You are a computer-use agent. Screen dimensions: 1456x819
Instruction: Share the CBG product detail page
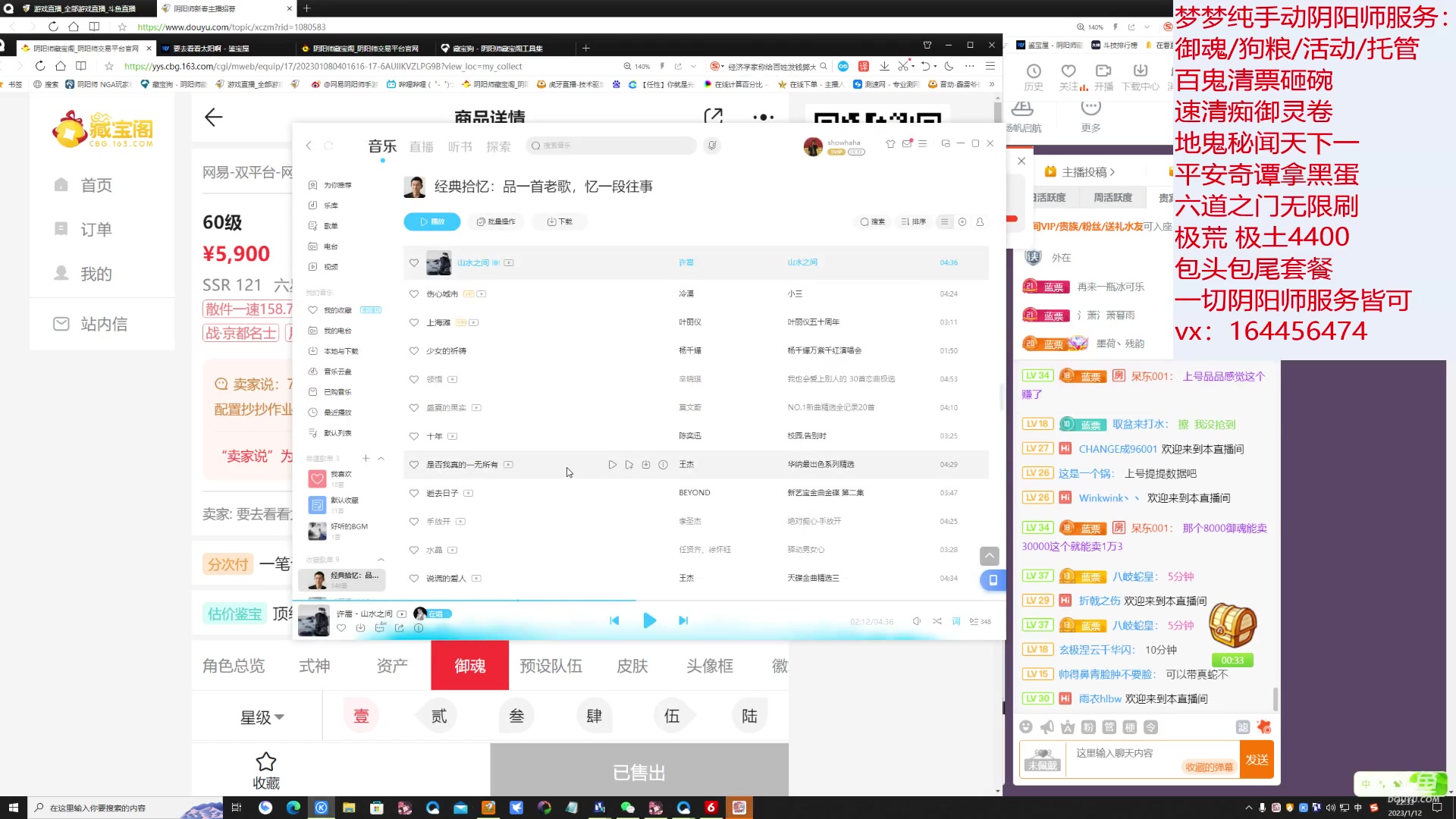click(713, 116)
